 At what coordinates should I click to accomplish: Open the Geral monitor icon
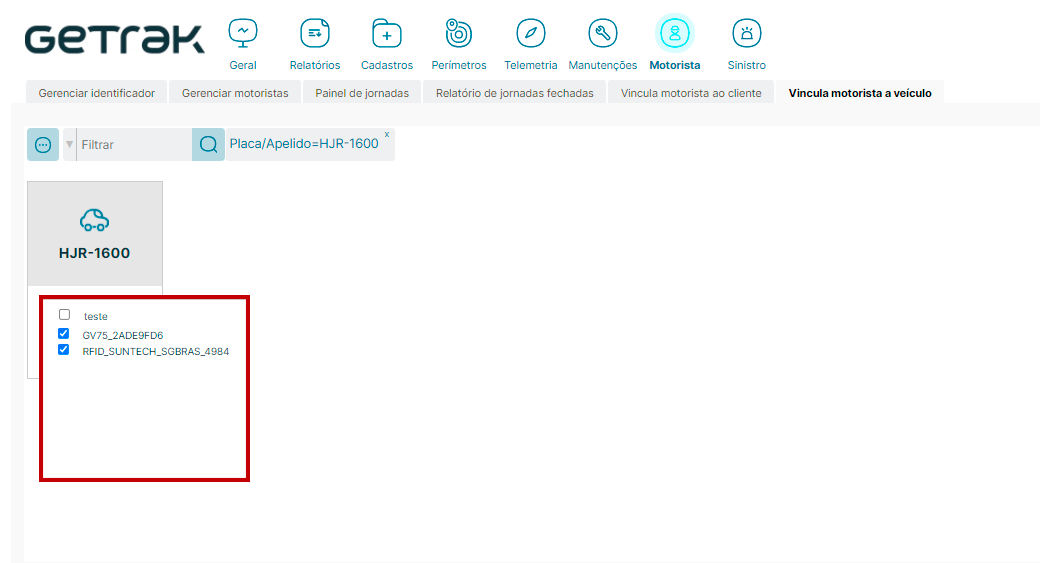(x=242, y=34)
